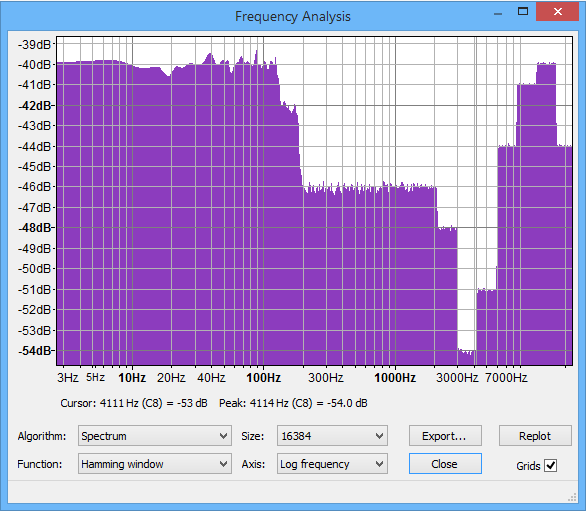Click the -54dB label on the vertical axis
586x511 pixels.
click(34, 351)
